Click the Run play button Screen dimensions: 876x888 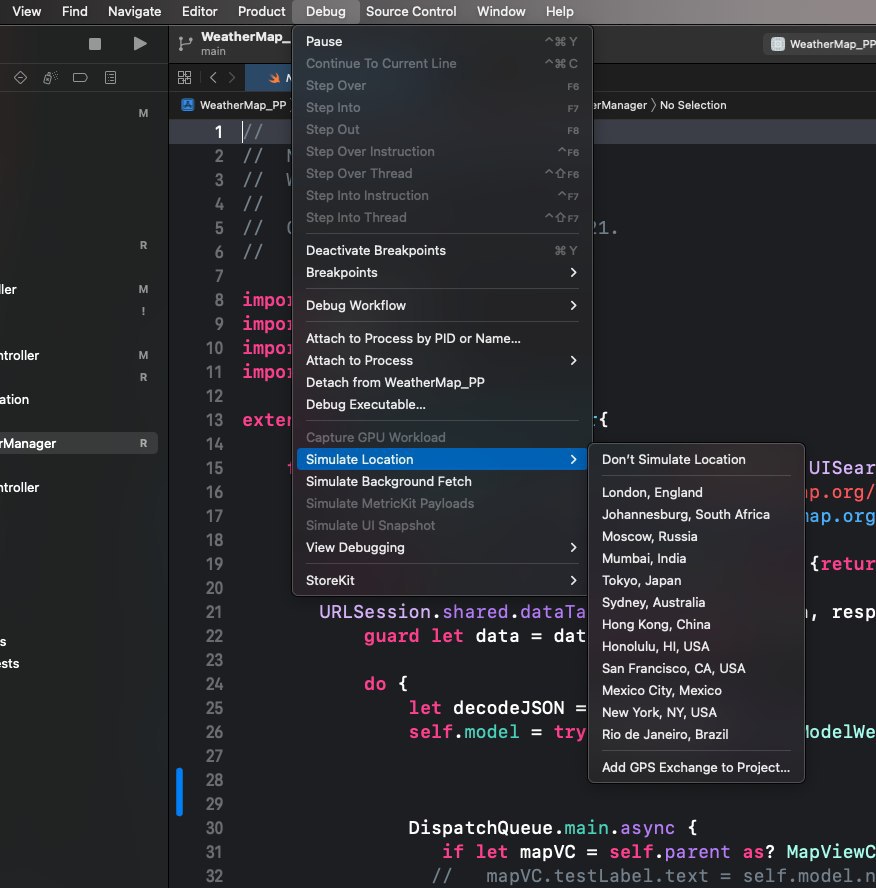(x=140, y=44)
